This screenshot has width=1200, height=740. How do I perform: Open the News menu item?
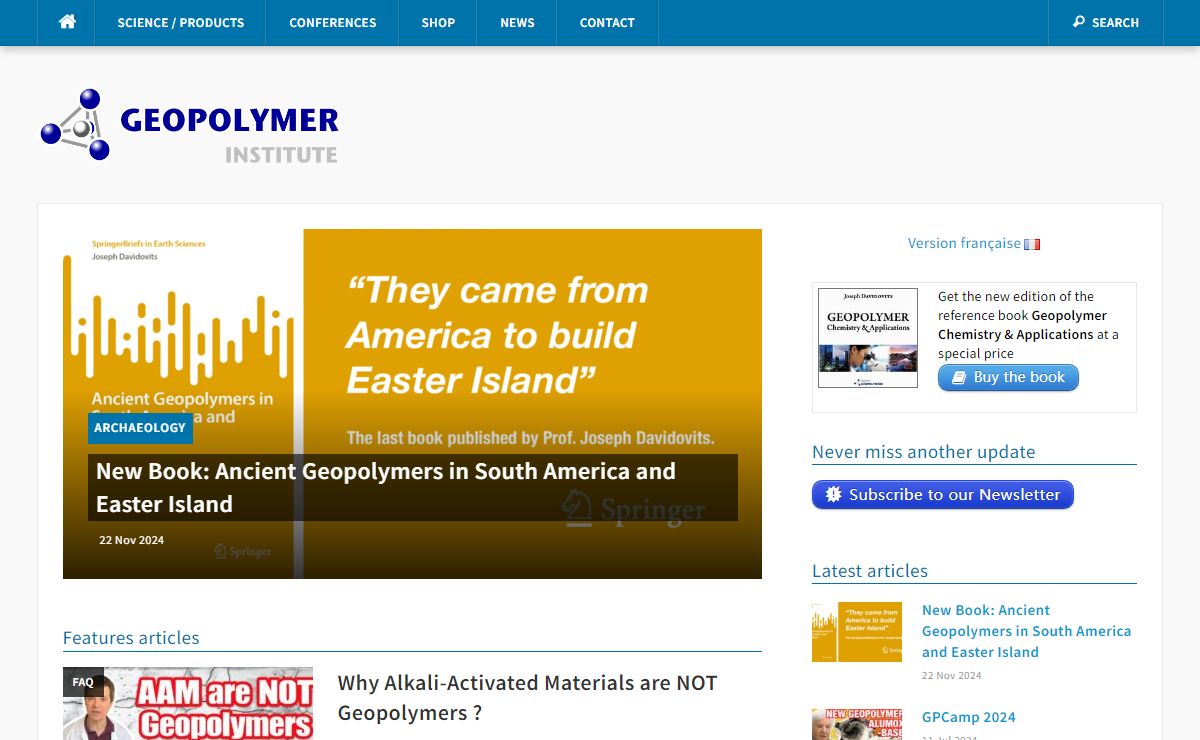point(517,22)
